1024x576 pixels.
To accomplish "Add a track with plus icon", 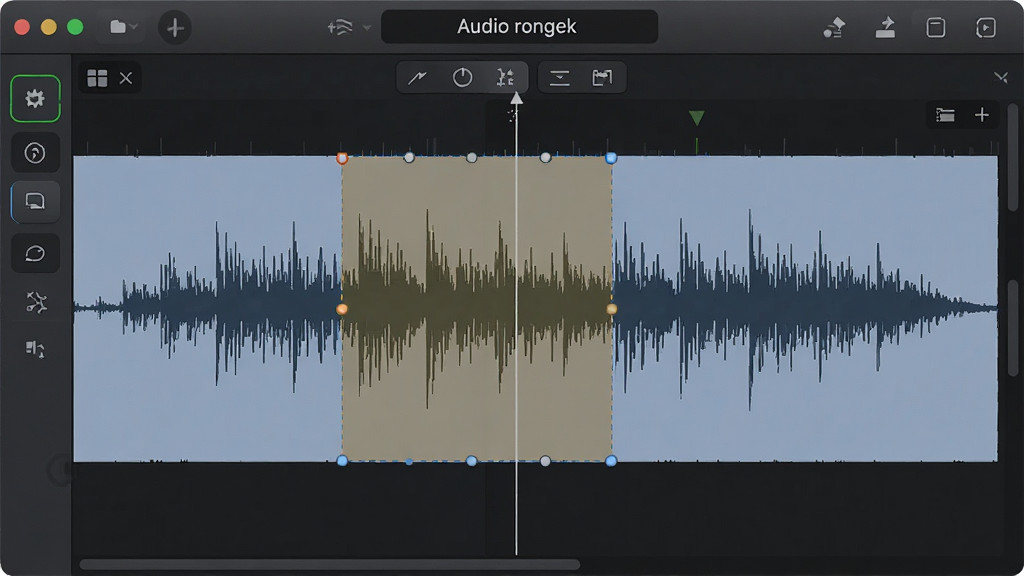I will (982, 116).
